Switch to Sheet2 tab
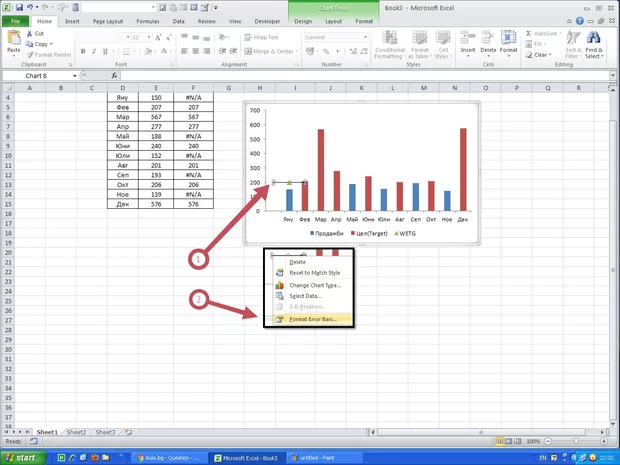The height and width of the screenshot is (465, 620). tap(76, 432)
